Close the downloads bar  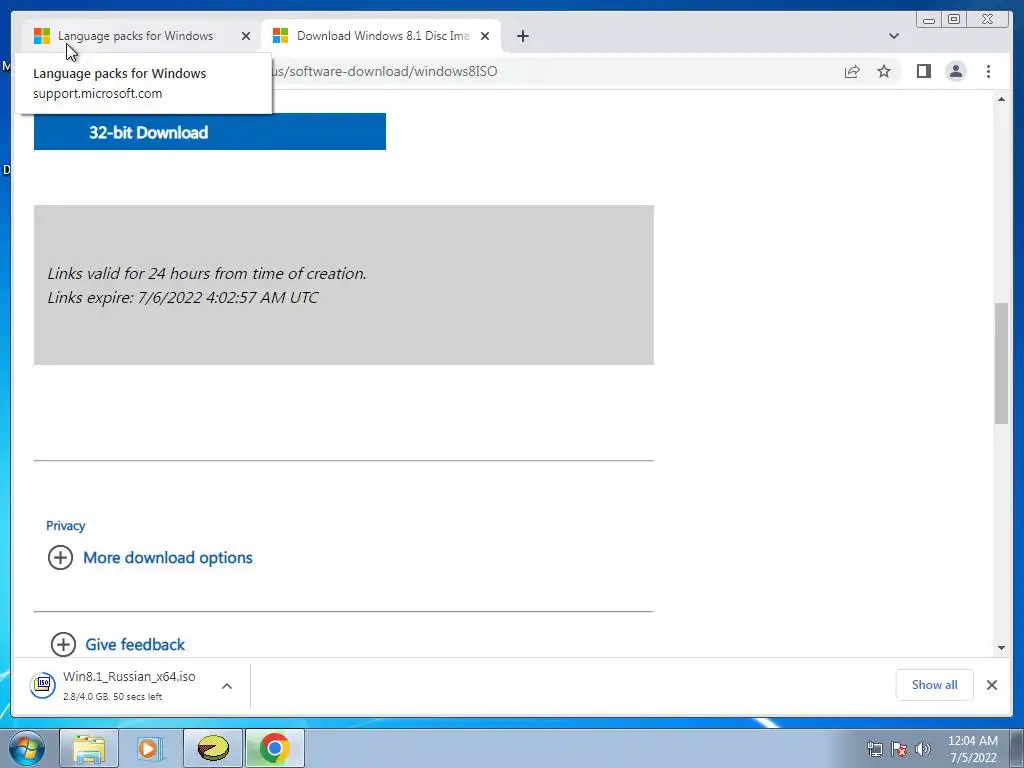coord(991,684)
